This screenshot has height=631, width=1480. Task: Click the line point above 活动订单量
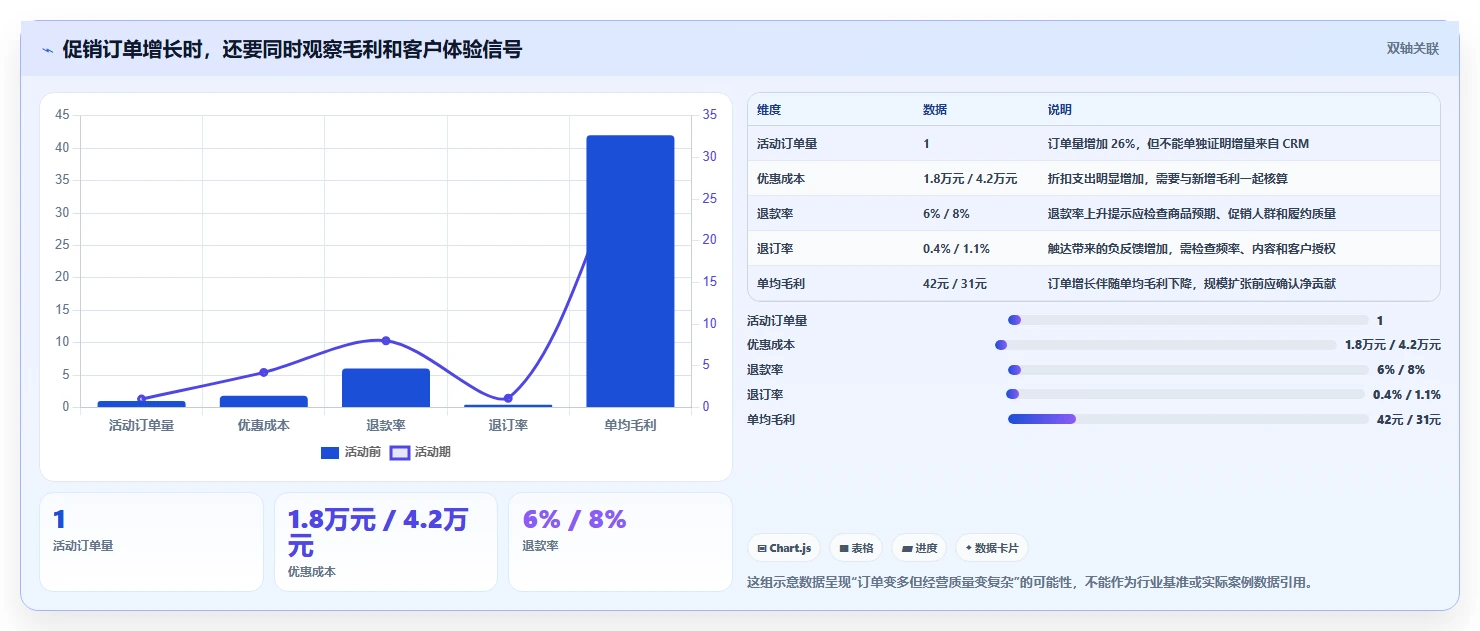141,399
